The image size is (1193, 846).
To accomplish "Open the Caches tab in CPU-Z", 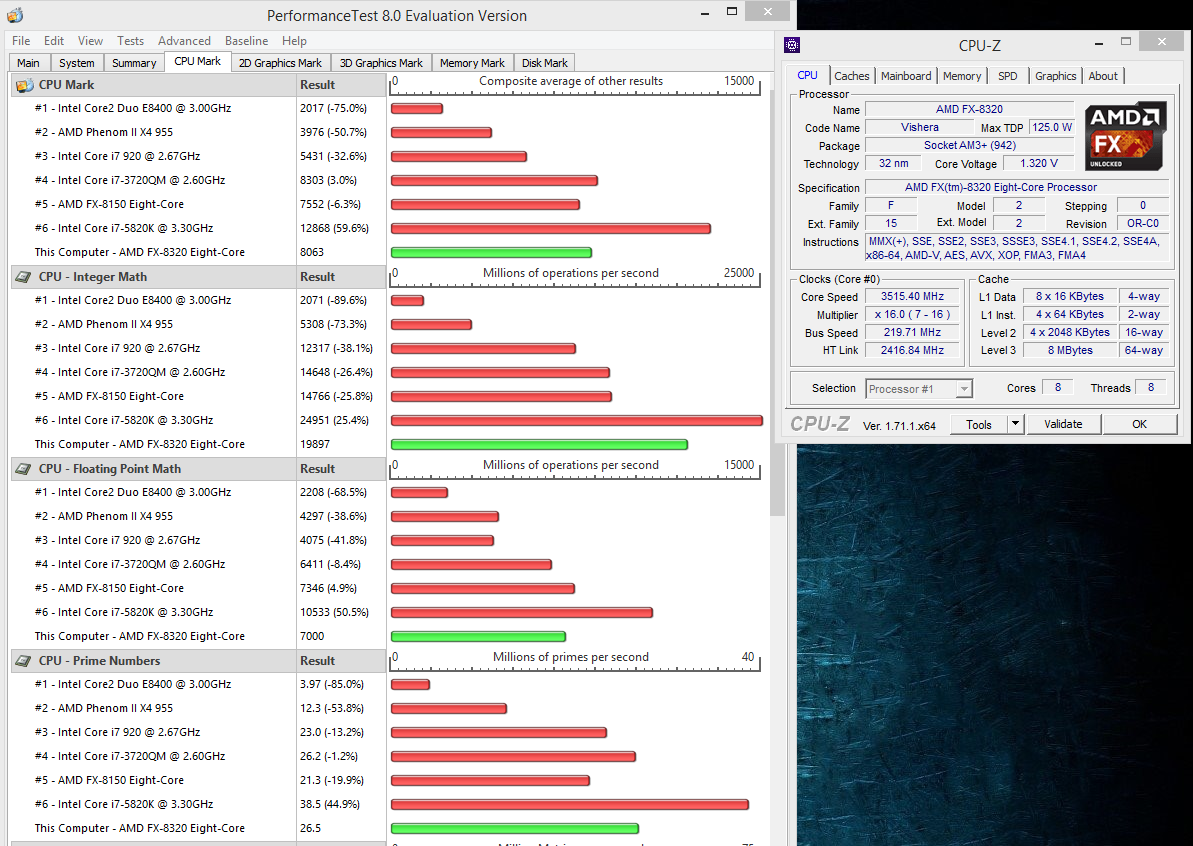I will (x=851, y=76).
